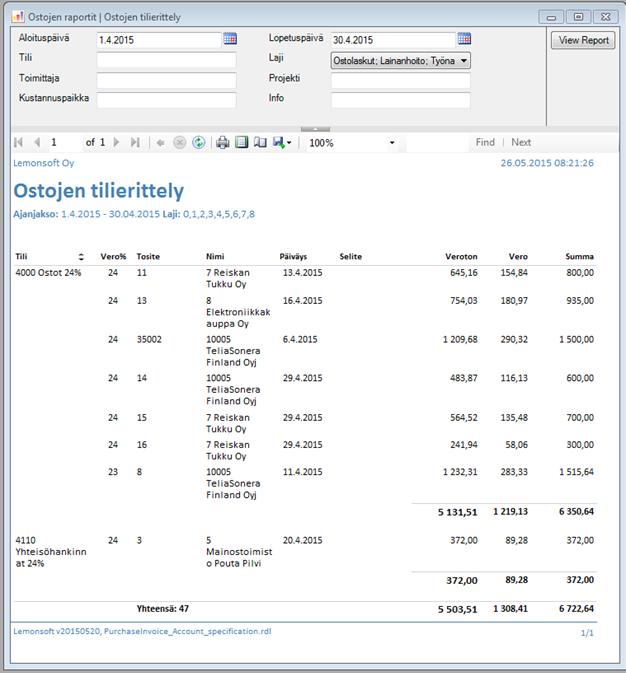The image size is (626, 673).
Task: Sort by Tili column toggle
Action: pyautogui.click(x=81, y=257)
